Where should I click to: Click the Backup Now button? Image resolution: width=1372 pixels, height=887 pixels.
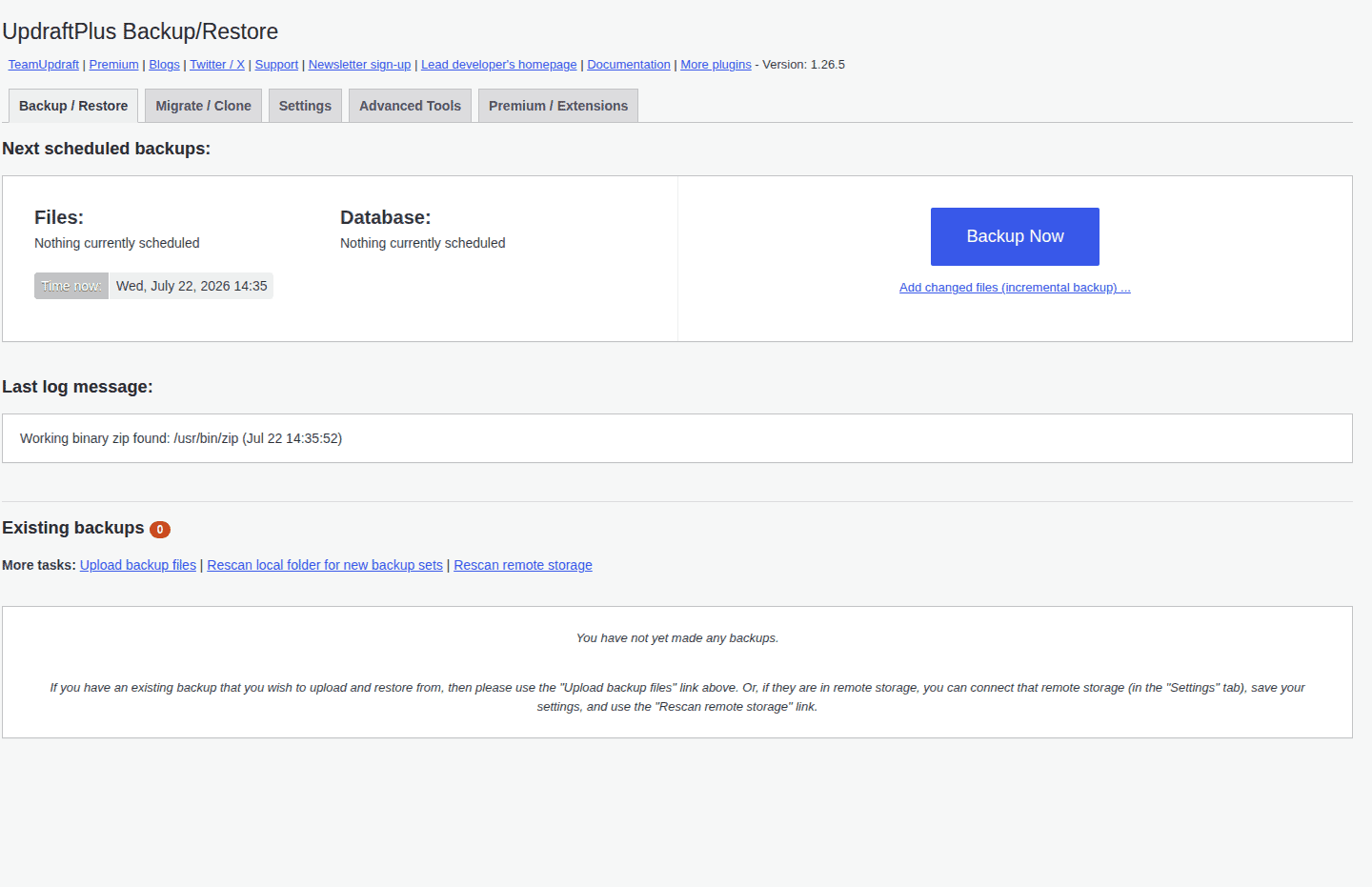[1015, 236]
